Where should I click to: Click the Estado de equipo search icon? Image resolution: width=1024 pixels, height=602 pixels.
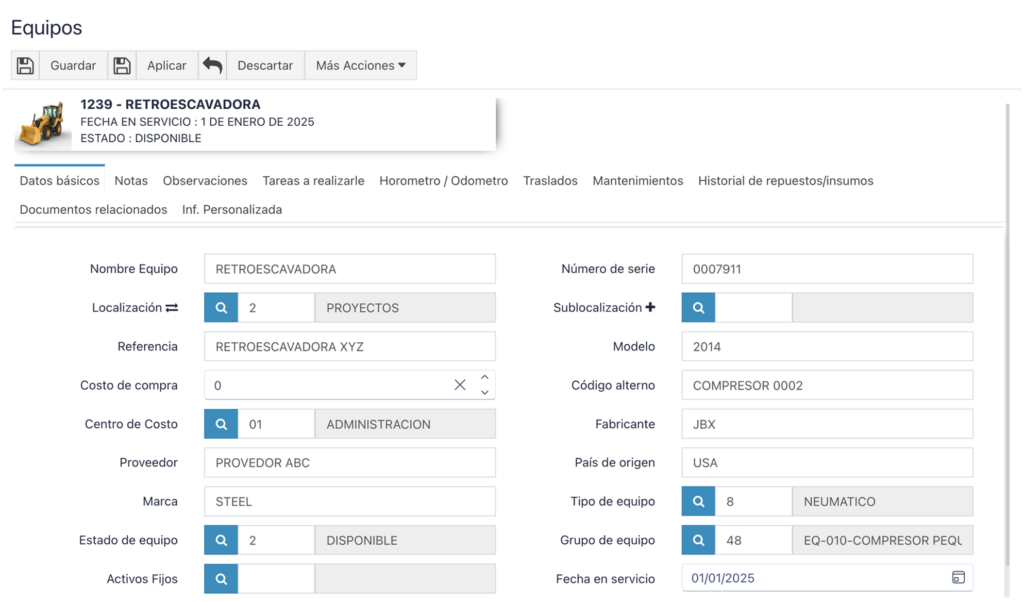221,540
